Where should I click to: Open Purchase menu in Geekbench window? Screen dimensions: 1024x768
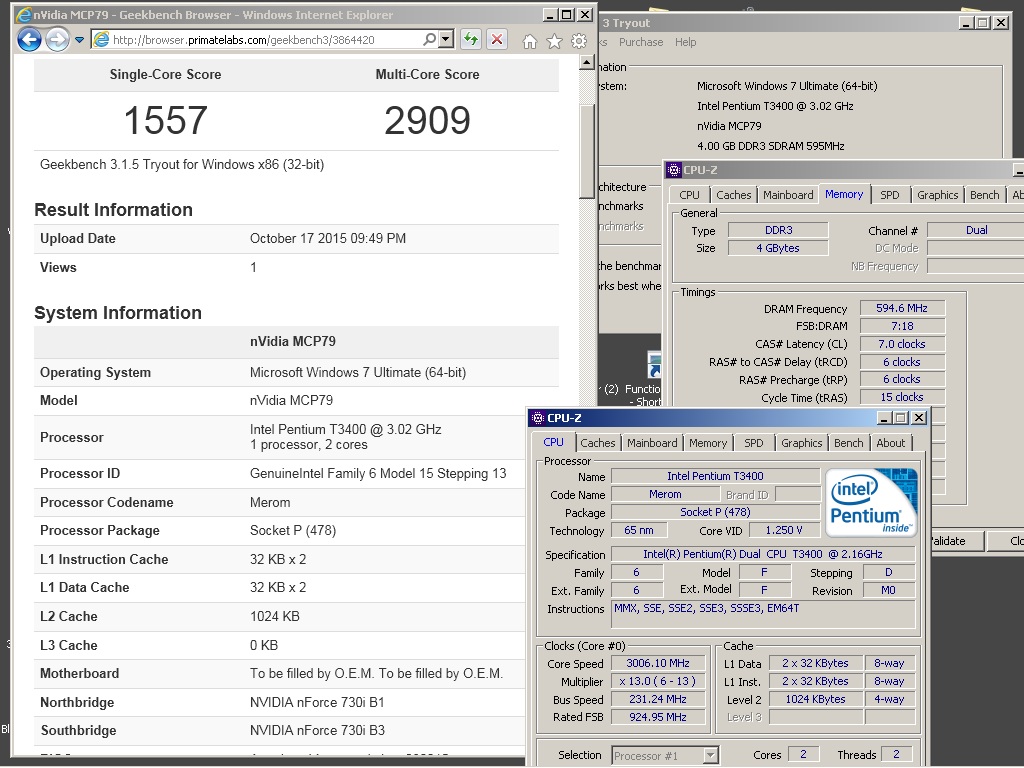coord(641,42)
